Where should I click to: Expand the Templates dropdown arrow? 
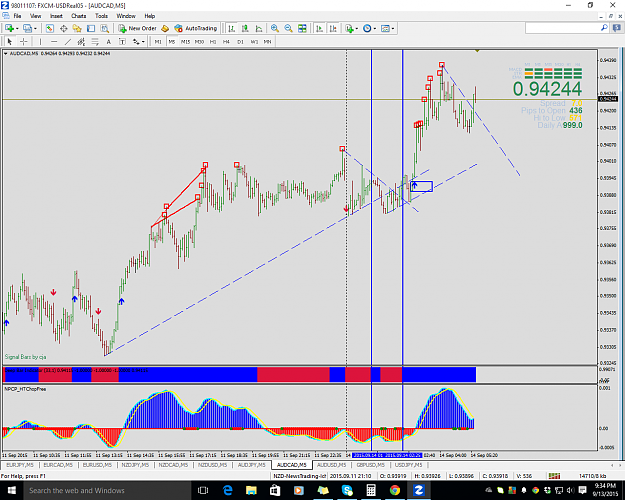coord(393,28)
